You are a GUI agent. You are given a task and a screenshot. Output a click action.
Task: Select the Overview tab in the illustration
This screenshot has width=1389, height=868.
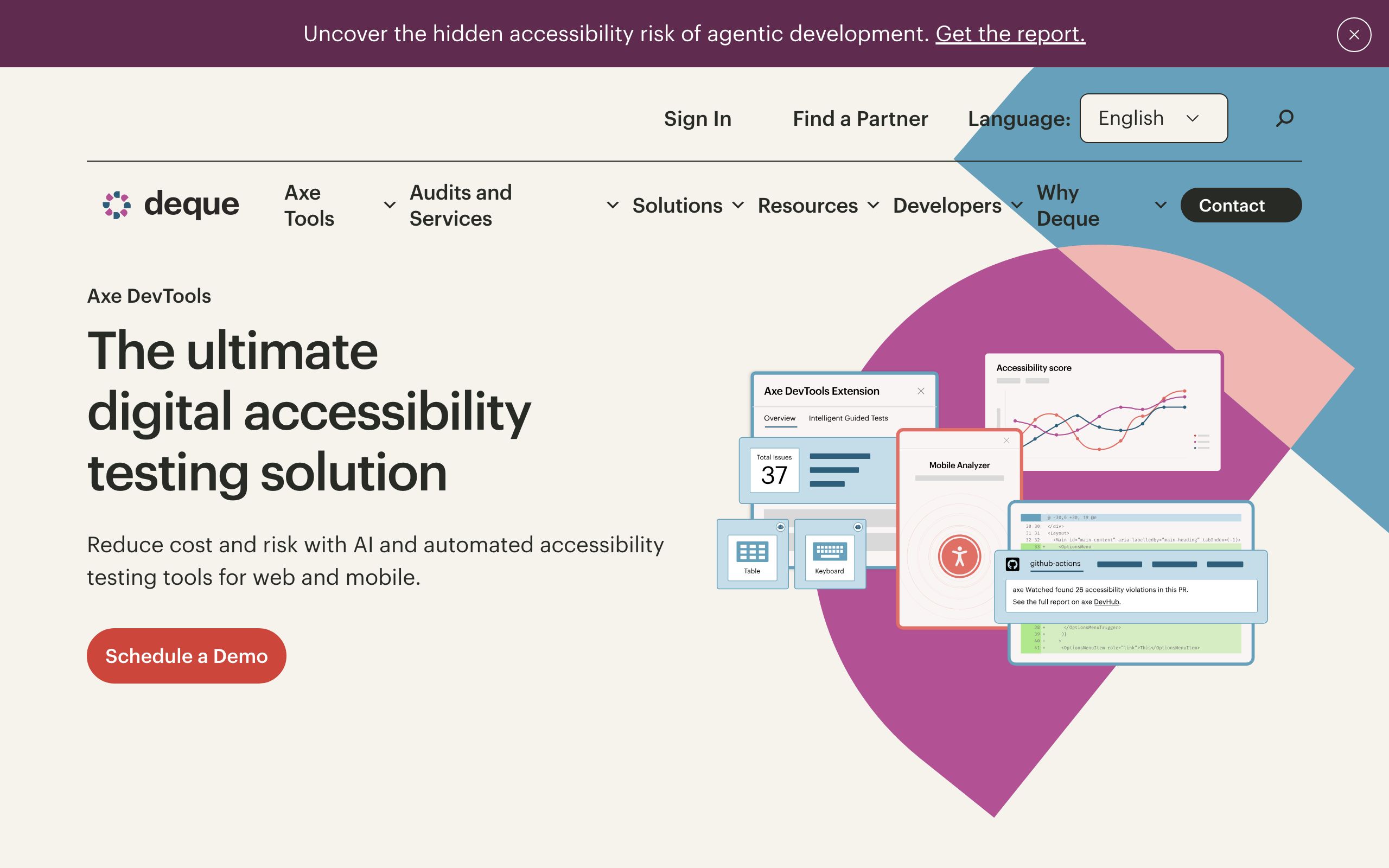(780, 418)
